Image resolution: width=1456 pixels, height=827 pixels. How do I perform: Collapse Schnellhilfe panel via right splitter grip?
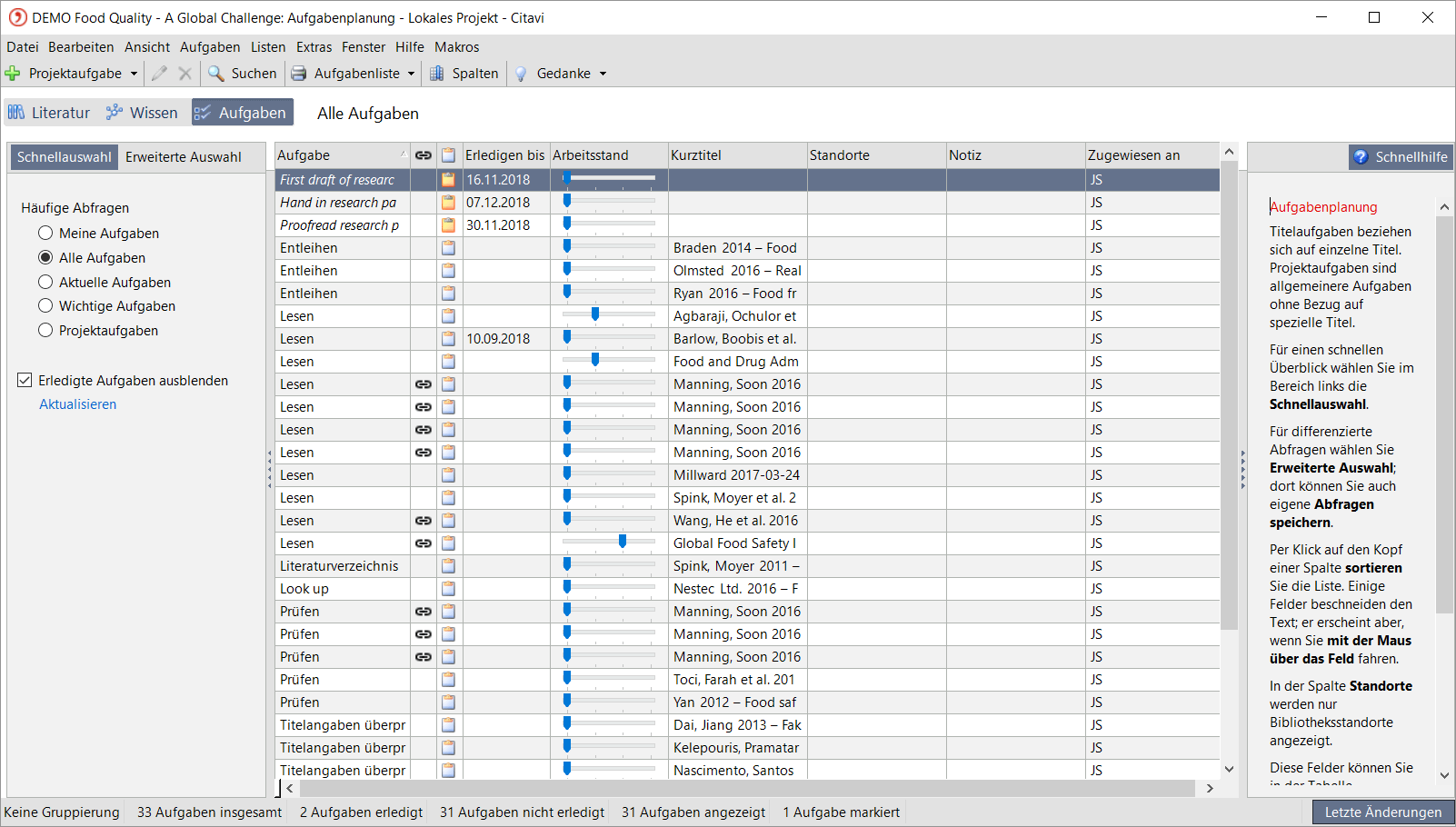1242,470
